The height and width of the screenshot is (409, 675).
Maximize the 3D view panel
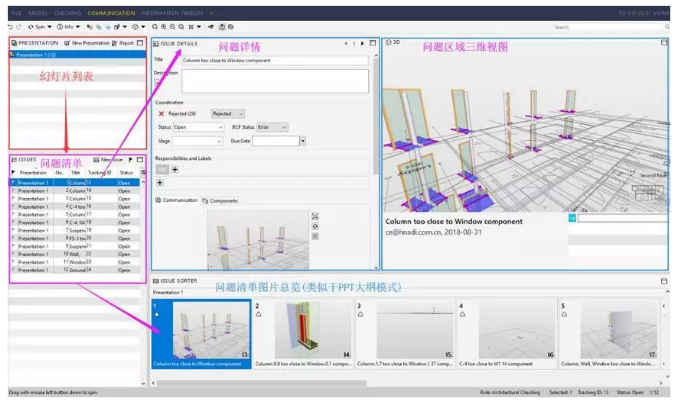coord(664,42)
